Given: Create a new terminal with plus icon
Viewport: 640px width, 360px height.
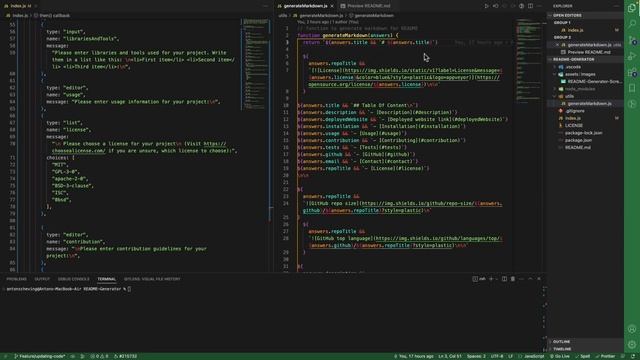Looking at the screenshot, I should point(491,279).
